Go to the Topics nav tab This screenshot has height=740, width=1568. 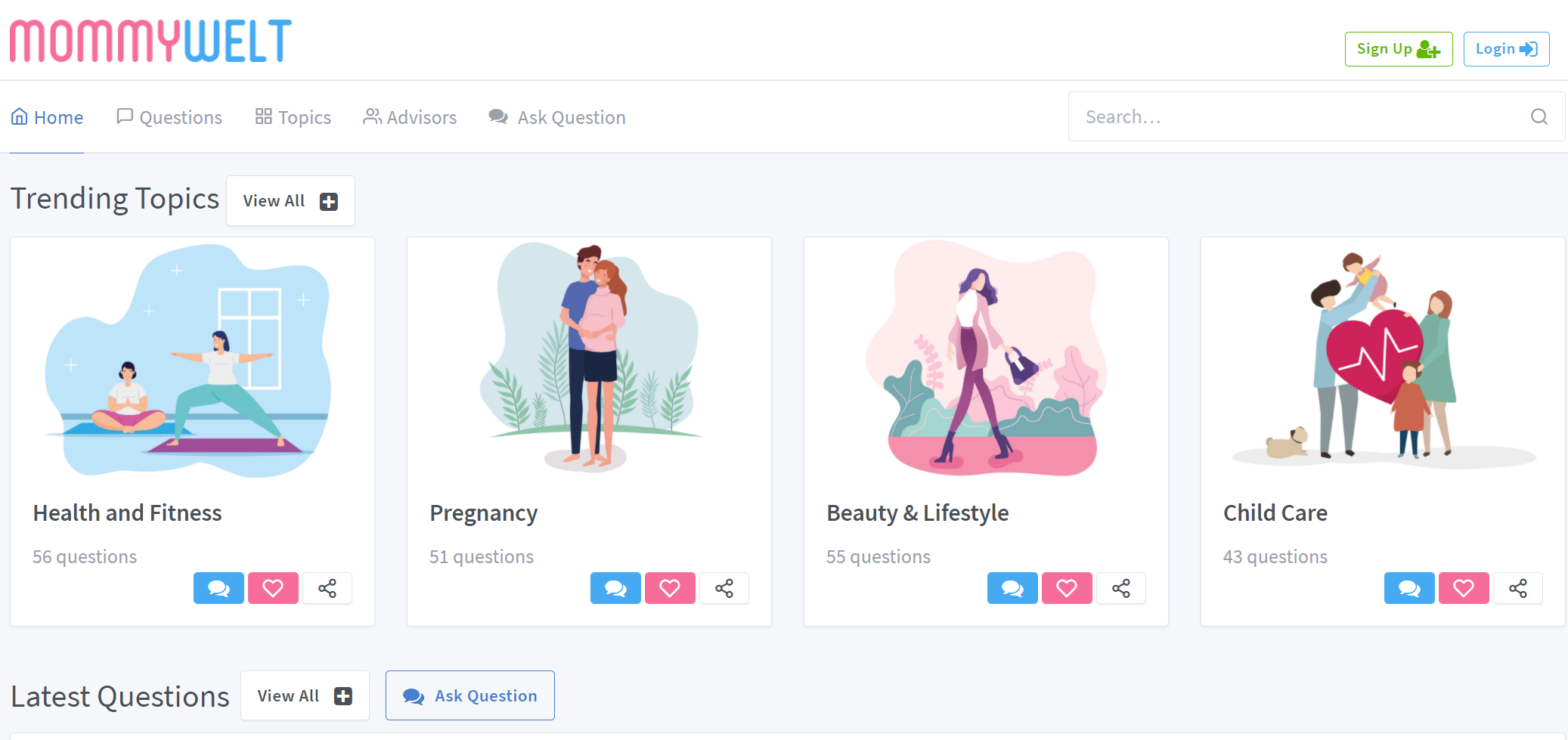(x=293, y=117)
